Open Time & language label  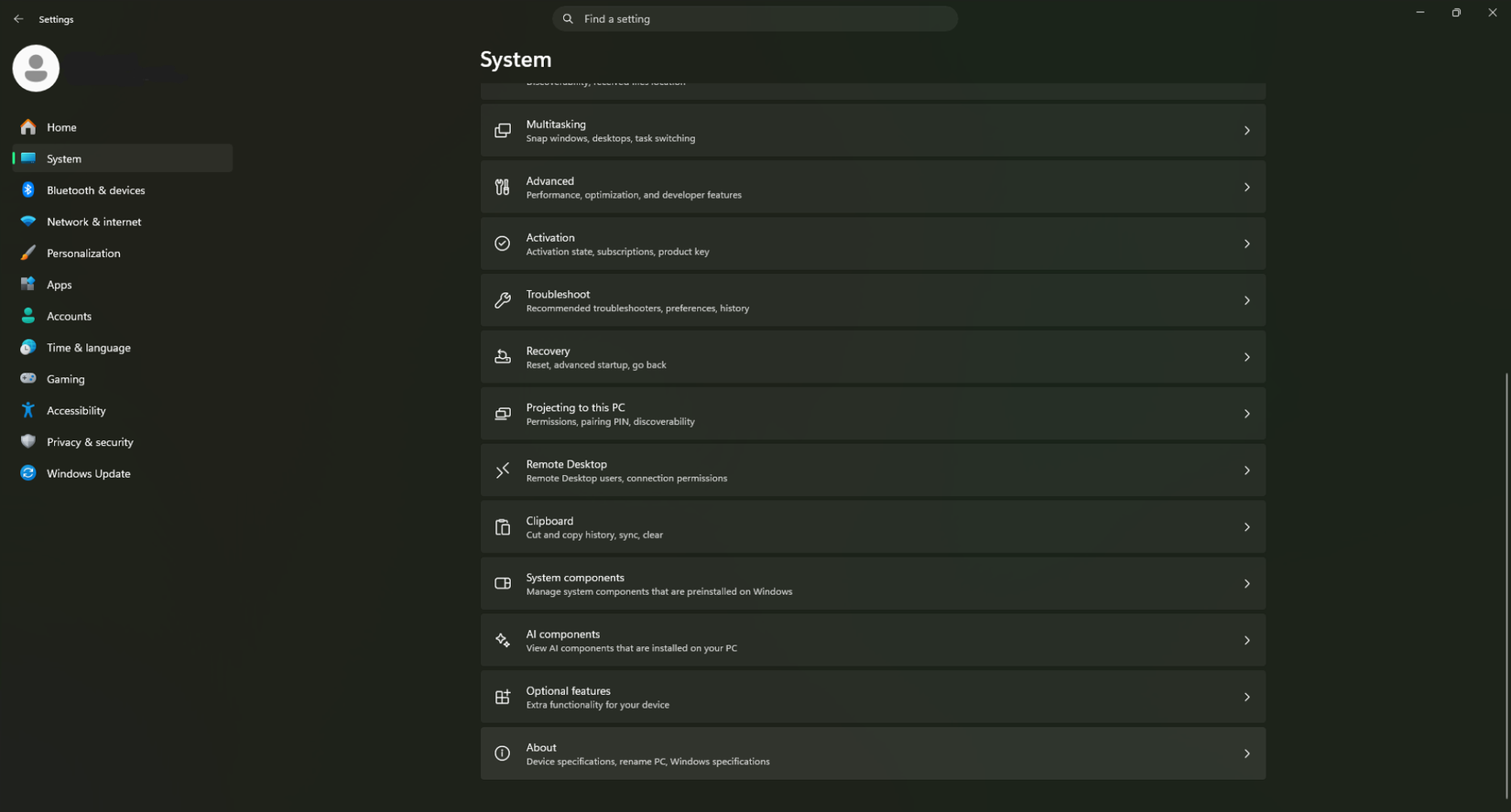(89, 348)
